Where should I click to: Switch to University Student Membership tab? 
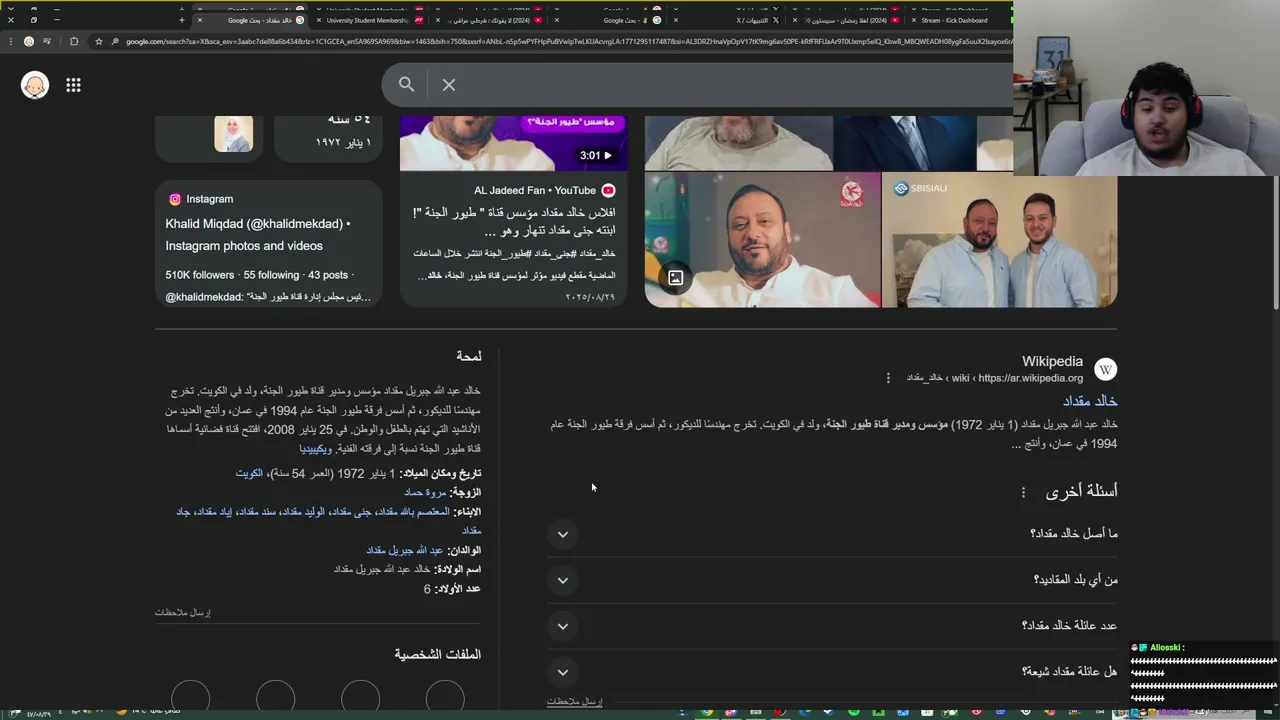click(x=369, y=20)
